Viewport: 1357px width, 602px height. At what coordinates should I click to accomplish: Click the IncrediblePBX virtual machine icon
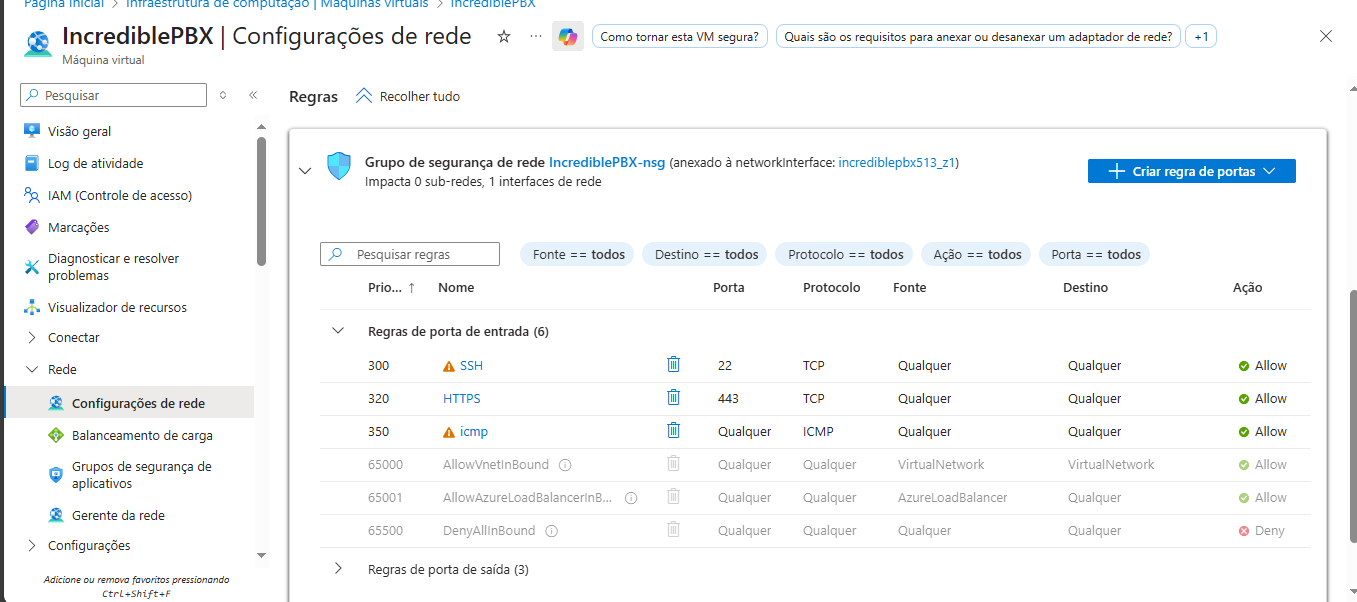coord(38,44)
